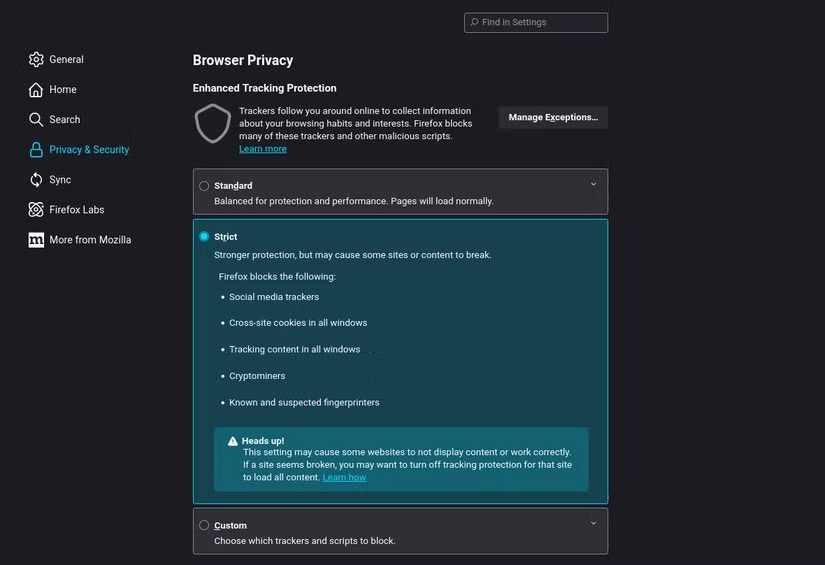Click the General gear icon

coord(36,60)
